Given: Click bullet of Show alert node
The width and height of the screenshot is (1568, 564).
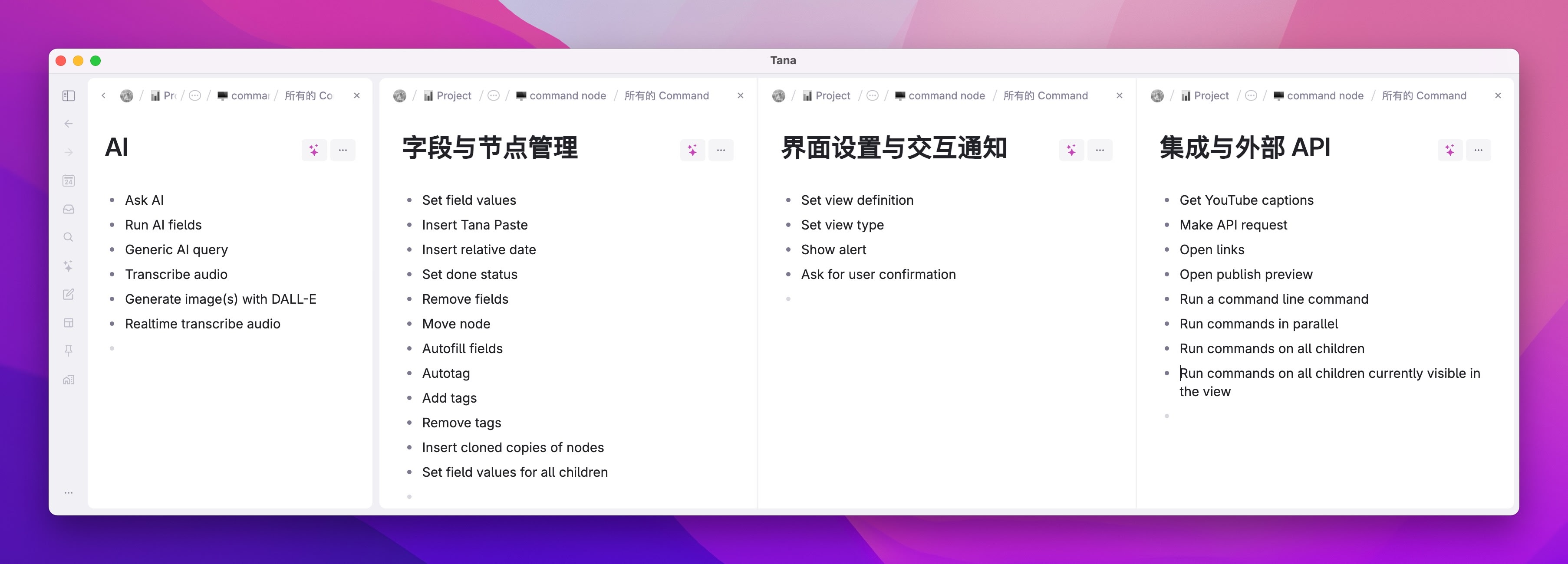Looking at the screenshot, I should (x=788, y=249).
